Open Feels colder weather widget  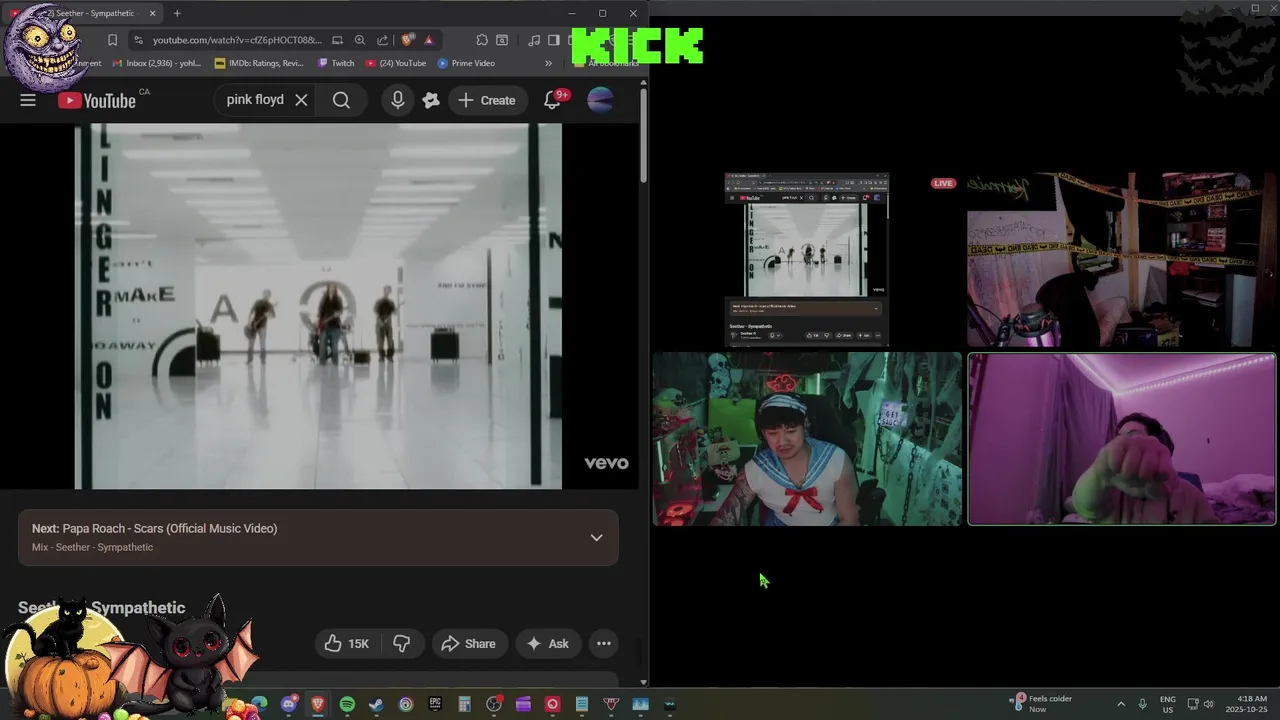coord(1041,704)
